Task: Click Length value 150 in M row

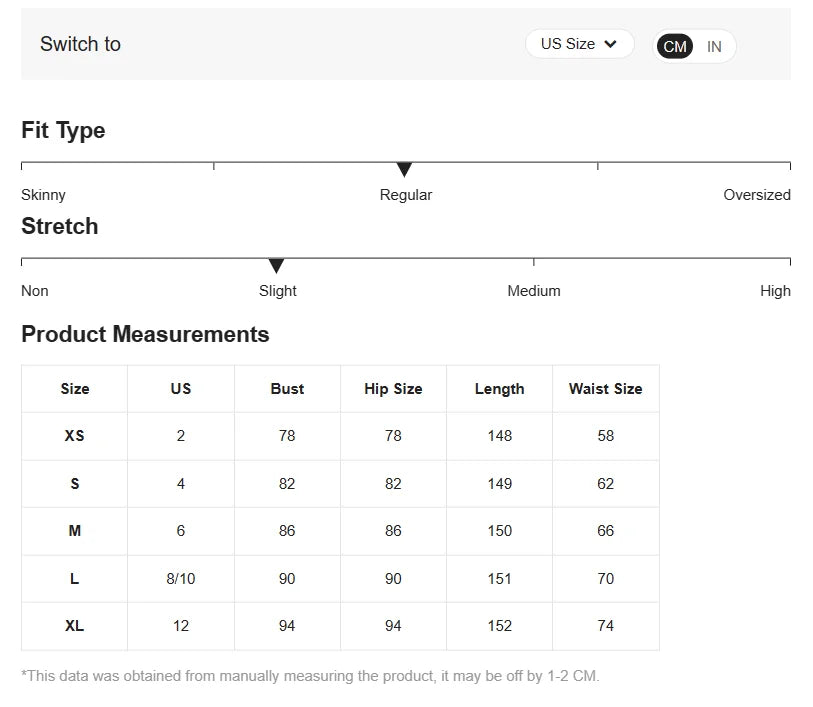Action: 499,531
